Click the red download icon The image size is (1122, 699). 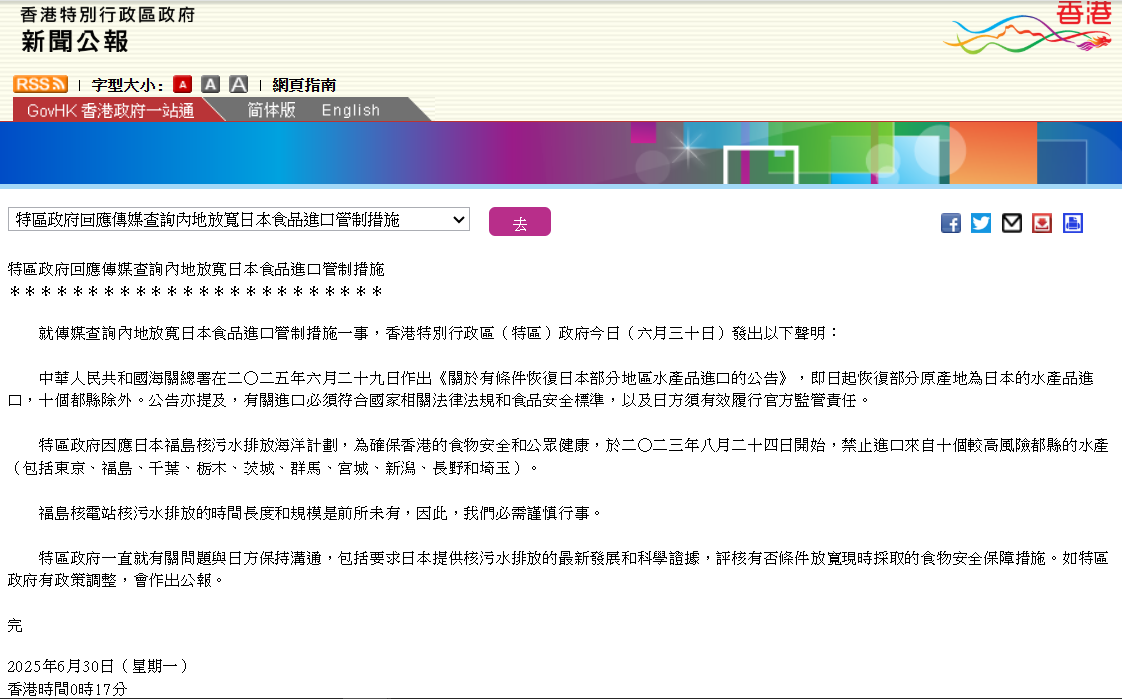click(1042, 223)
